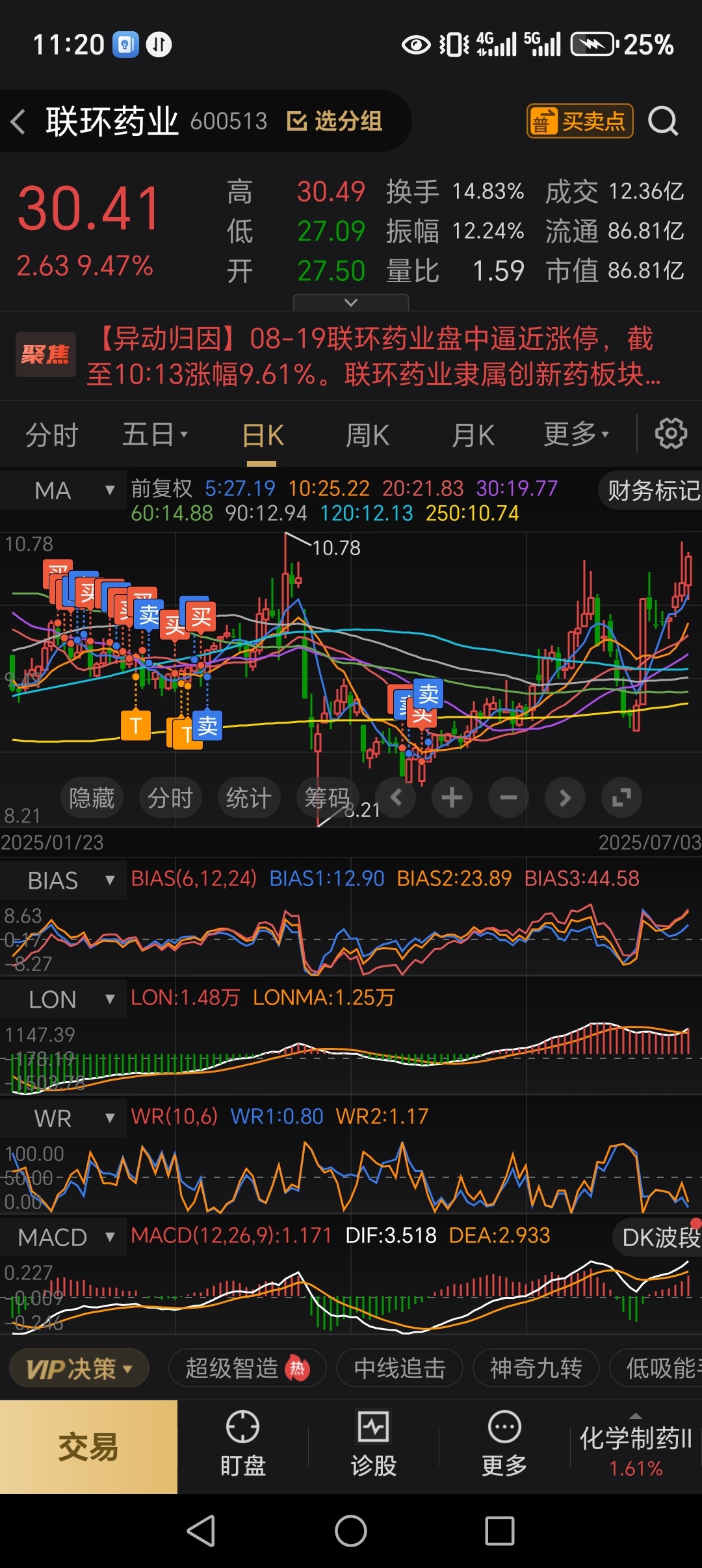
Task: Open the BIAS indicator dropdown
Action: [63, 881]
